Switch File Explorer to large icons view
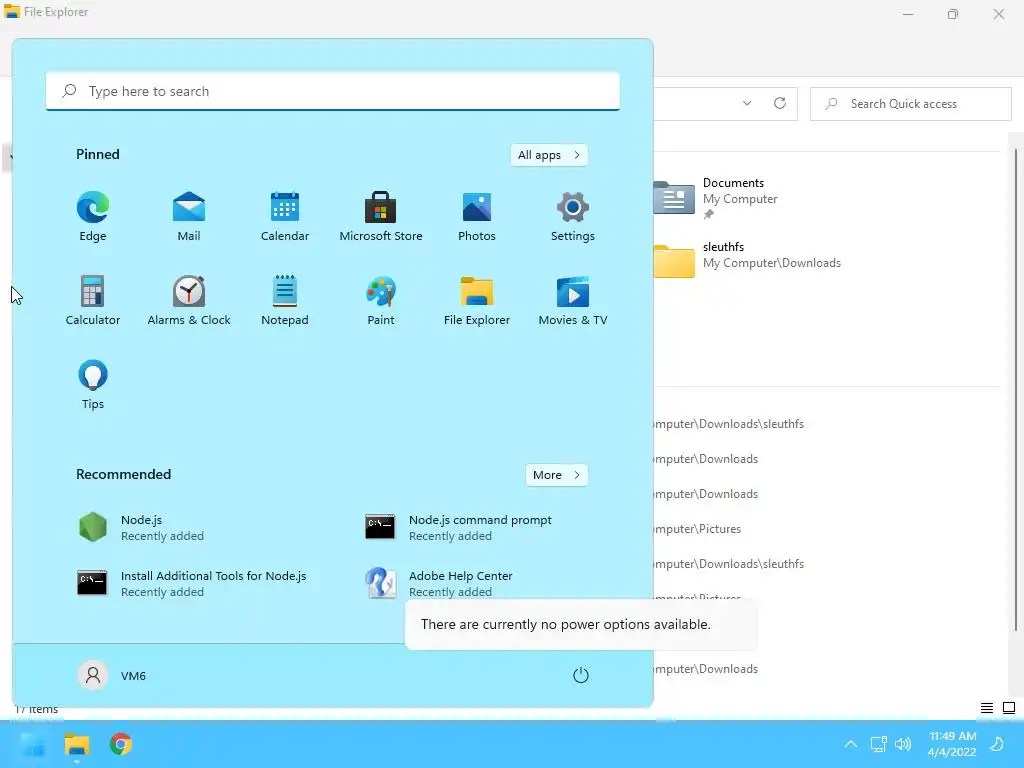Viewport: 1024px width, 768px height. point(1009,708)
